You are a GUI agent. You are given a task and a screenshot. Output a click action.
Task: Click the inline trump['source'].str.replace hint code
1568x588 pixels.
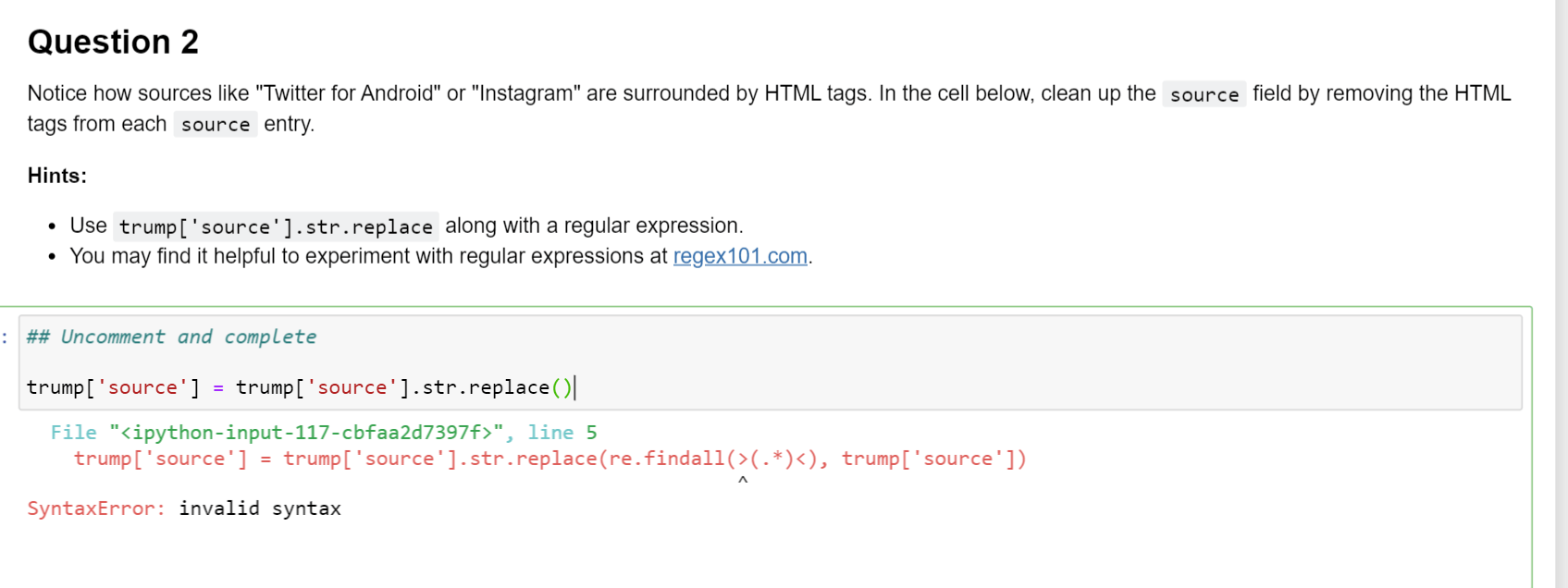[x=276, y=227]
